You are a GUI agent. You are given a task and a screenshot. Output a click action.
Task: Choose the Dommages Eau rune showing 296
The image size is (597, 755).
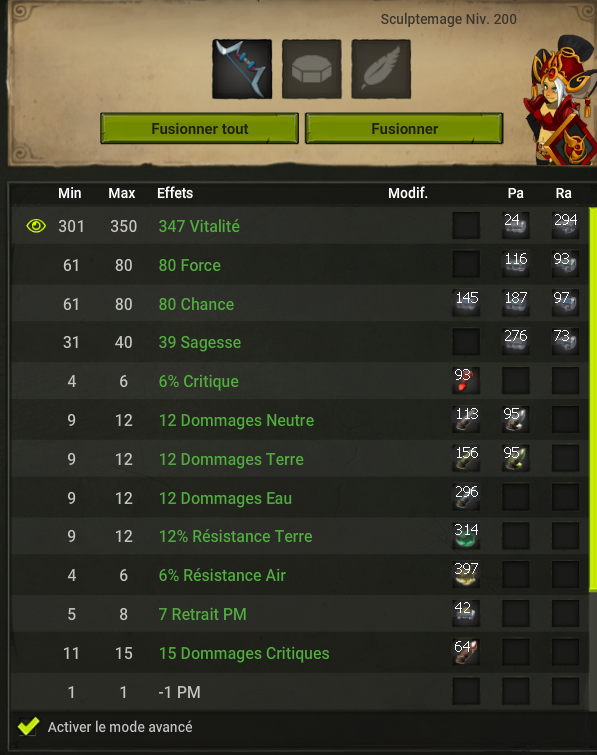click(x=466, y=497)
